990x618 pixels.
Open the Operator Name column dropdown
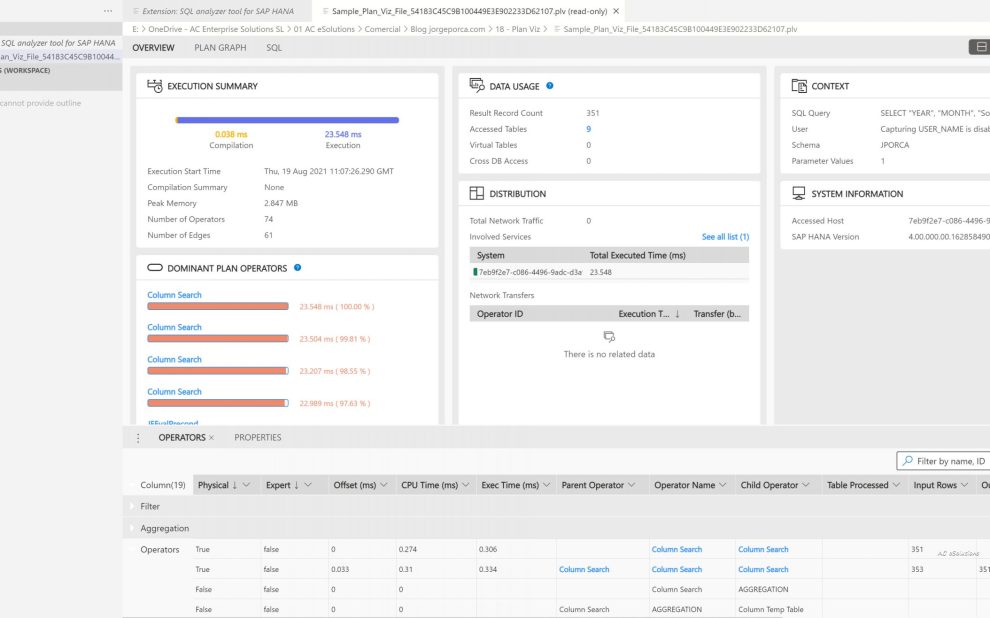coord(724,486)
